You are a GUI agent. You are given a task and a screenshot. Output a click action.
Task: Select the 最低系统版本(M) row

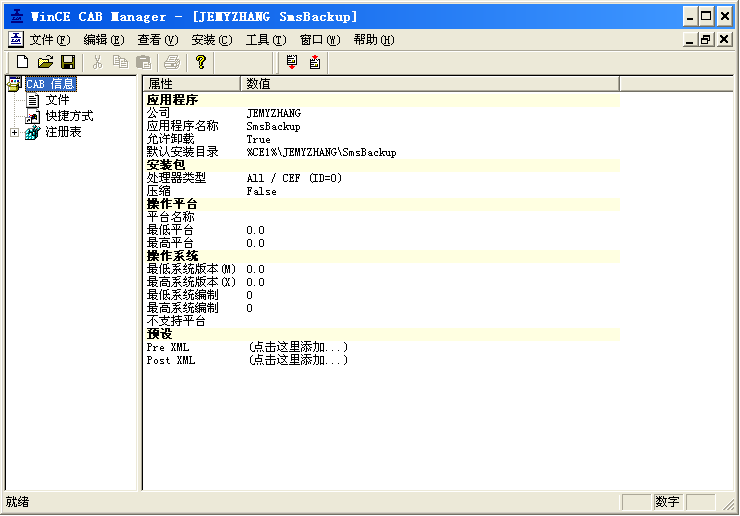pyautogui.click(x=381, y=269)
